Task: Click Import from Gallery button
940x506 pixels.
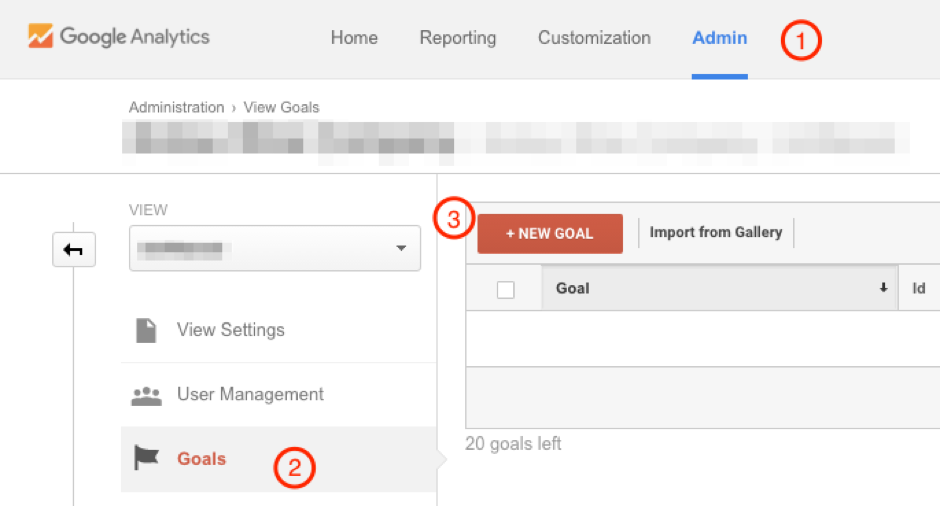Action: click(x=716, y=232)
